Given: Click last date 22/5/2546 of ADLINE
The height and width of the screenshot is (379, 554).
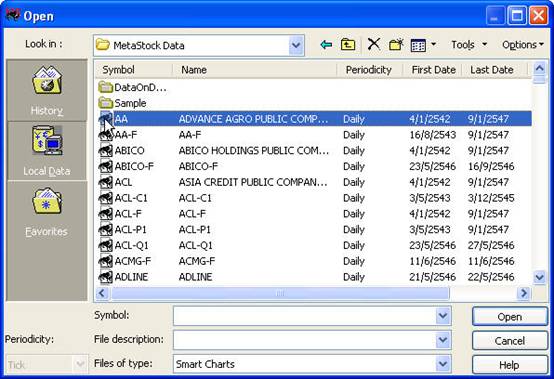Looking at the screenshot, I should 491,277.
